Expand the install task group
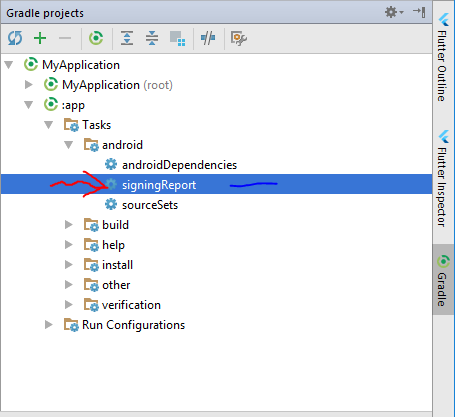Viewport: 455px width, 417px height. tap(69, 265)
